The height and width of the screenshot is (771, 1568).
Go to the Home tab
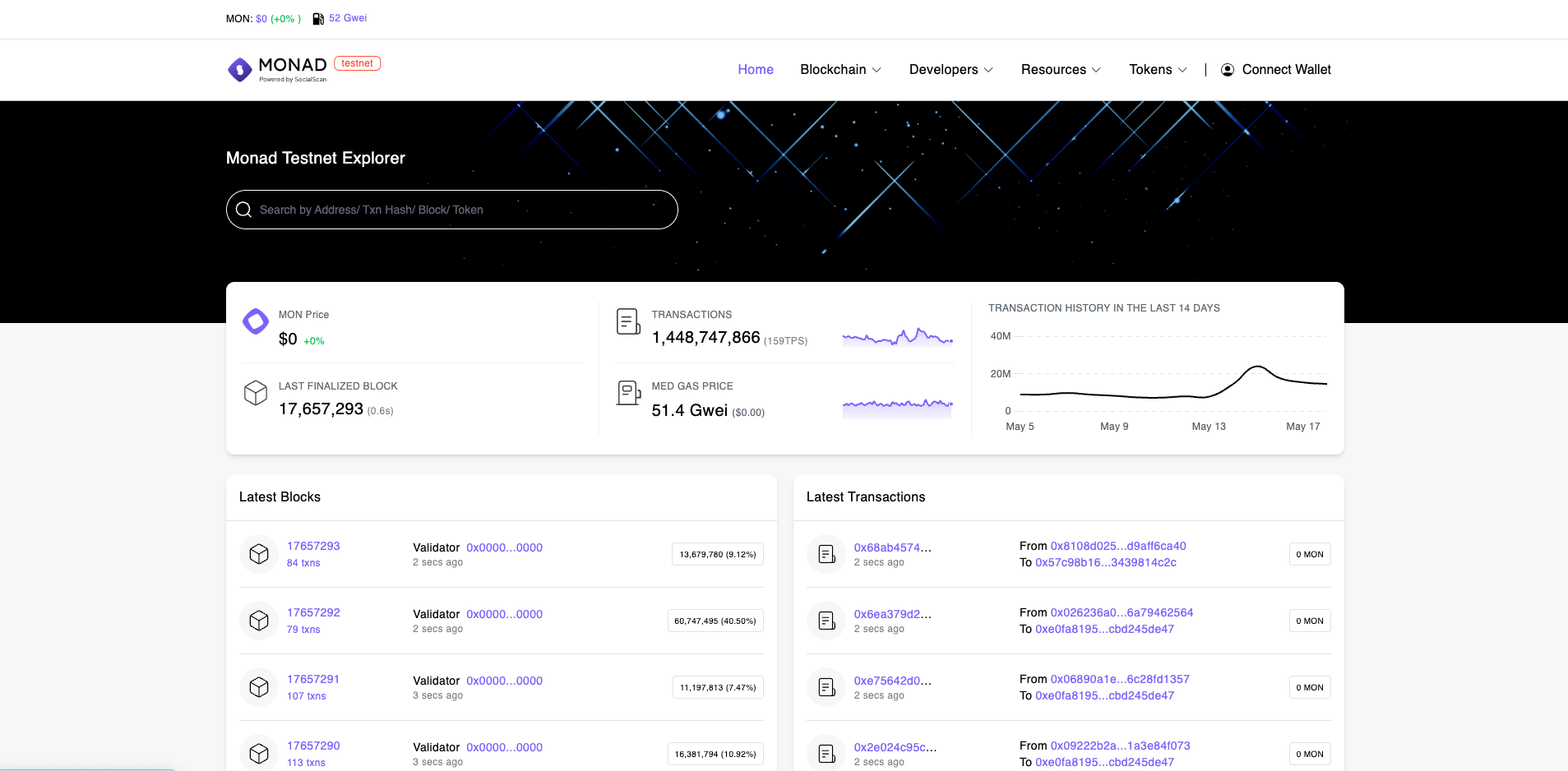(x=756, y=70)
